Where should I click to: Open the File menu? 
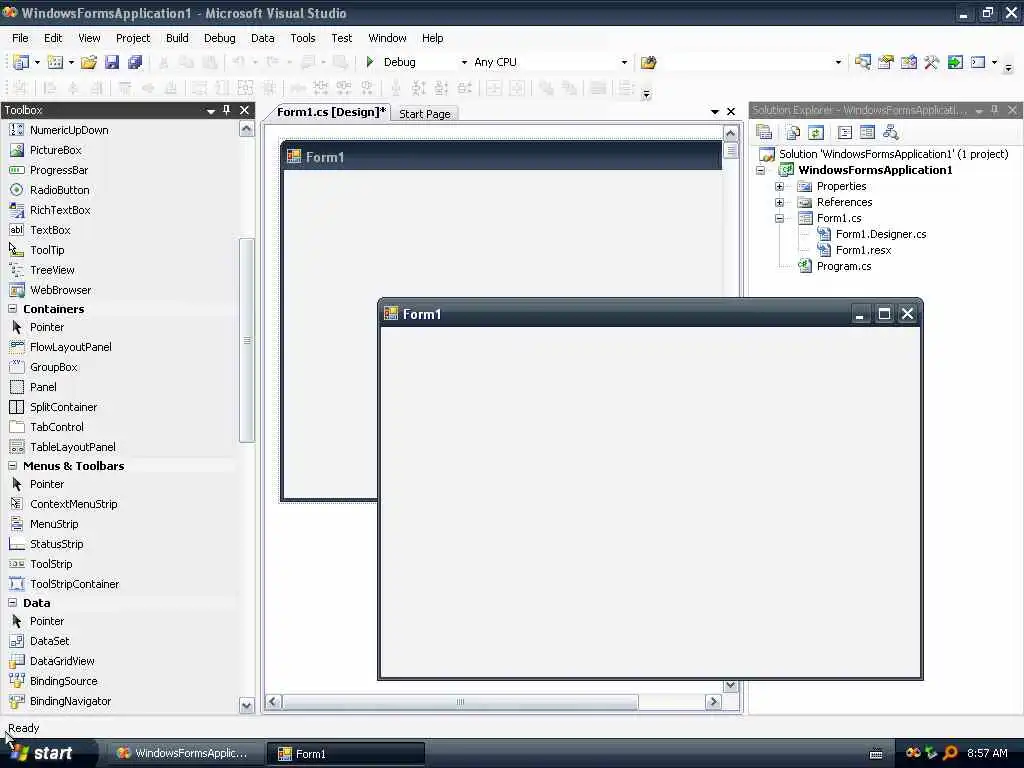(20, 38)
